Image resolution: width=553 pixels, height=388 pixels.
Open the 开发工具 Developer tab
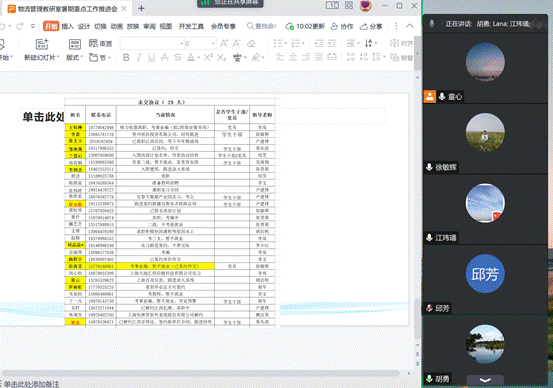coord(191,26)
